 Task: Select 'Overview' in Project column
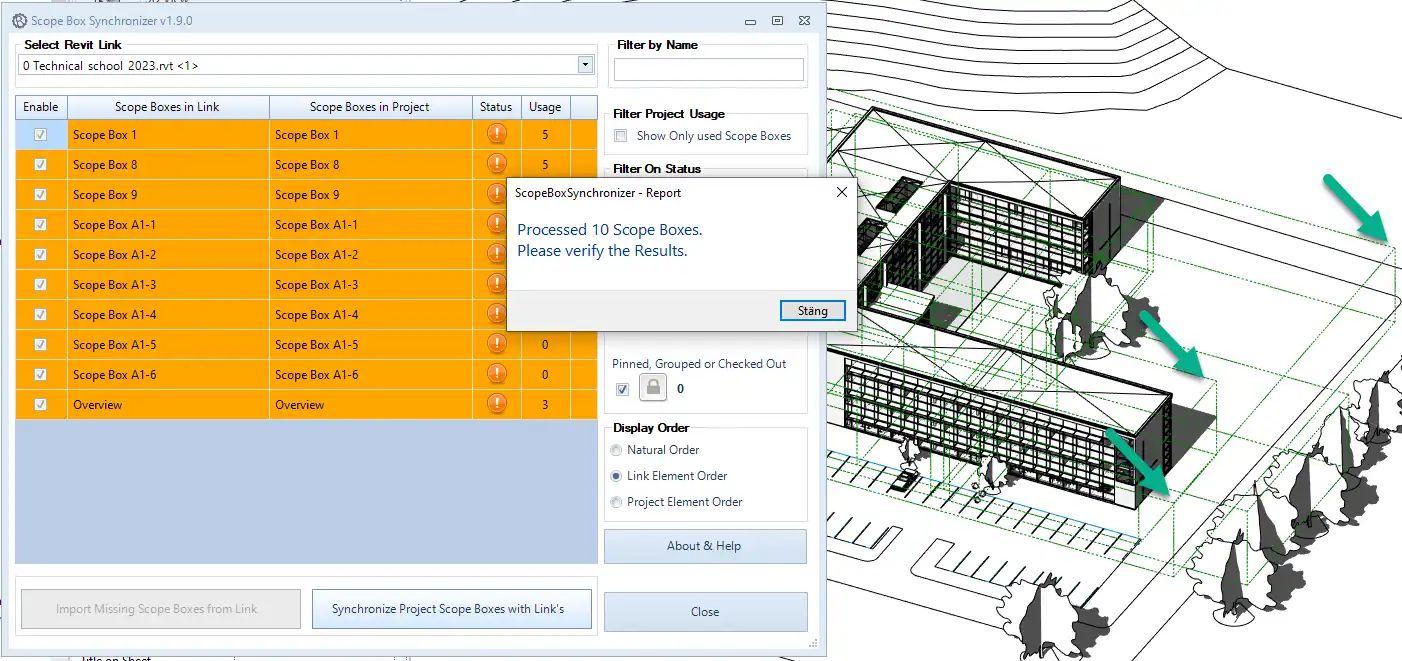(300, 405)
